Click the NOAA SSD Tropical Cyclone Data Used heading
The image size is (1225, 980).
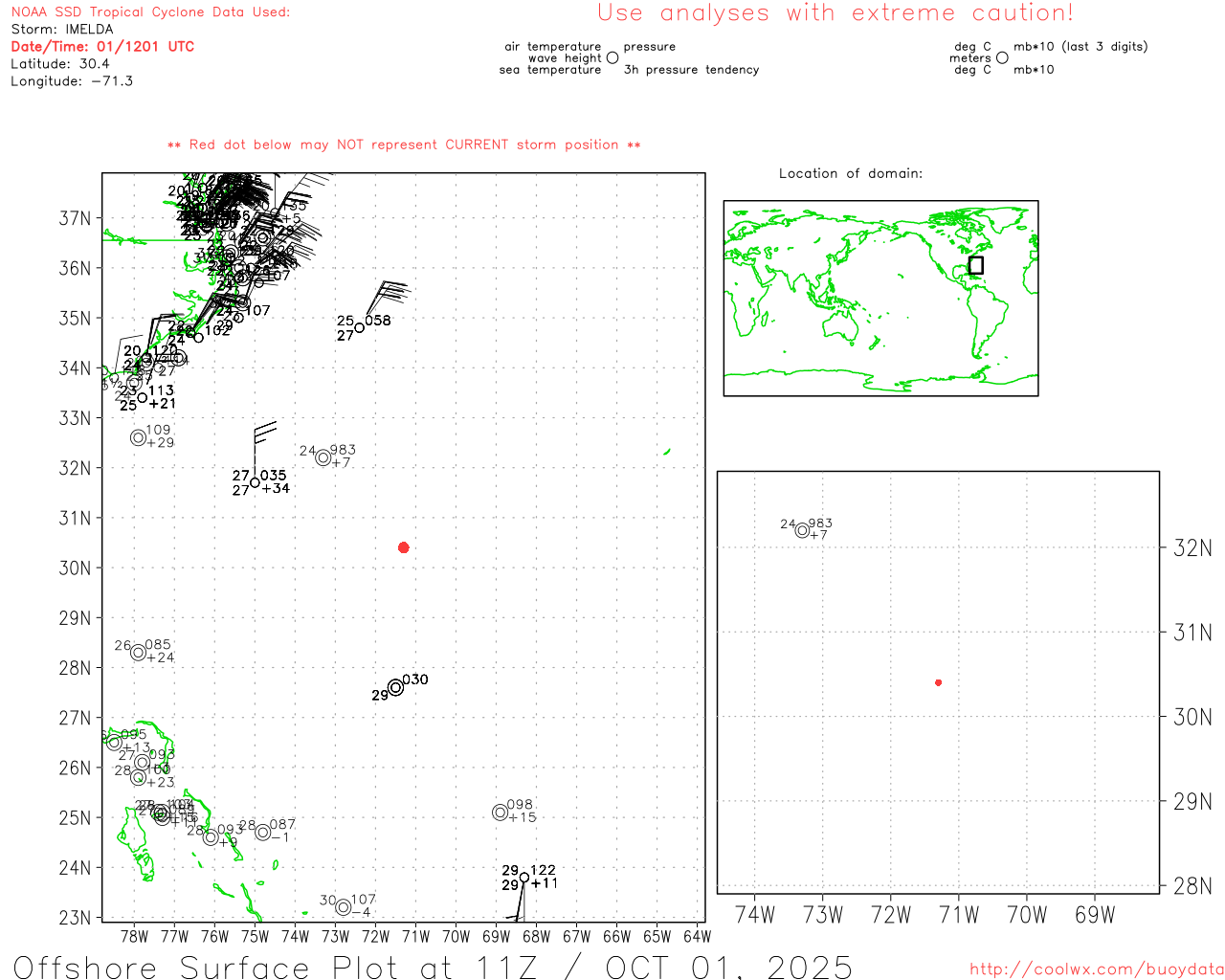tap(150, 12)
